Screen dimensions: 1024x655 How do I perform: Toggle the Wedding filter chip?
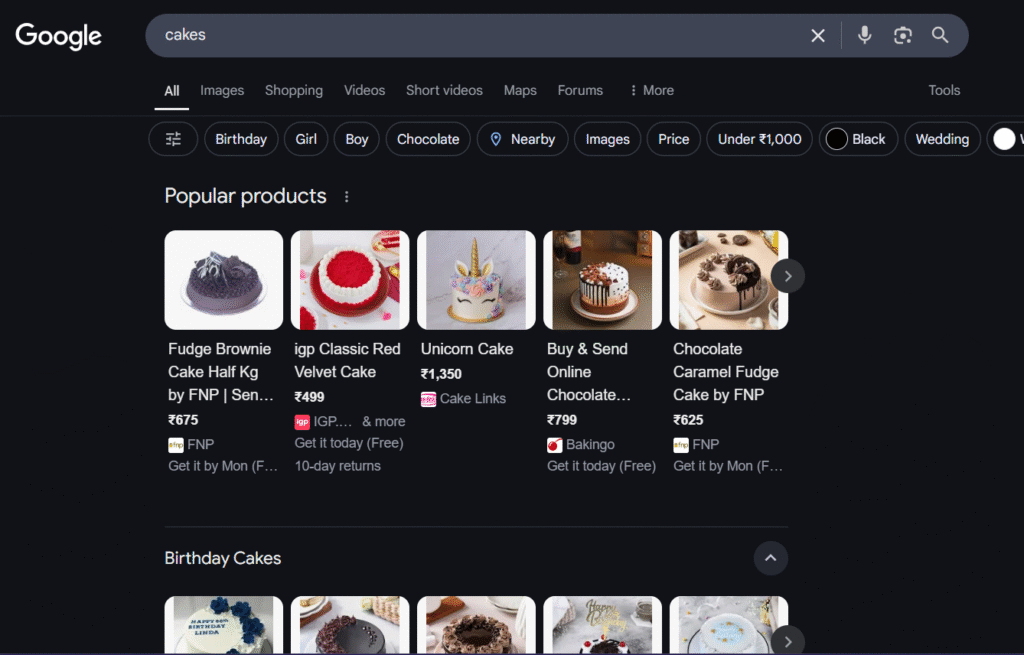(x=941, y=139)
